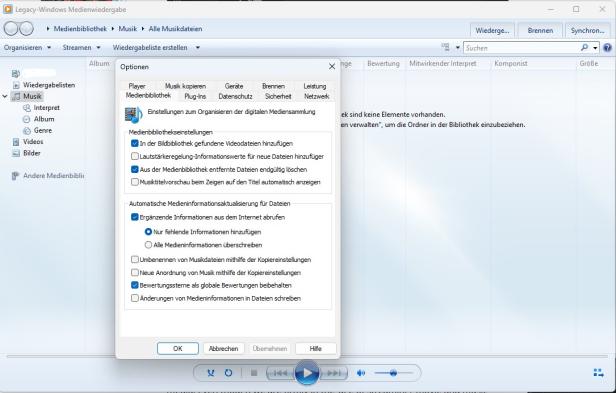
Task: Select the user library icon in sidebar
Action: [16, 73]
